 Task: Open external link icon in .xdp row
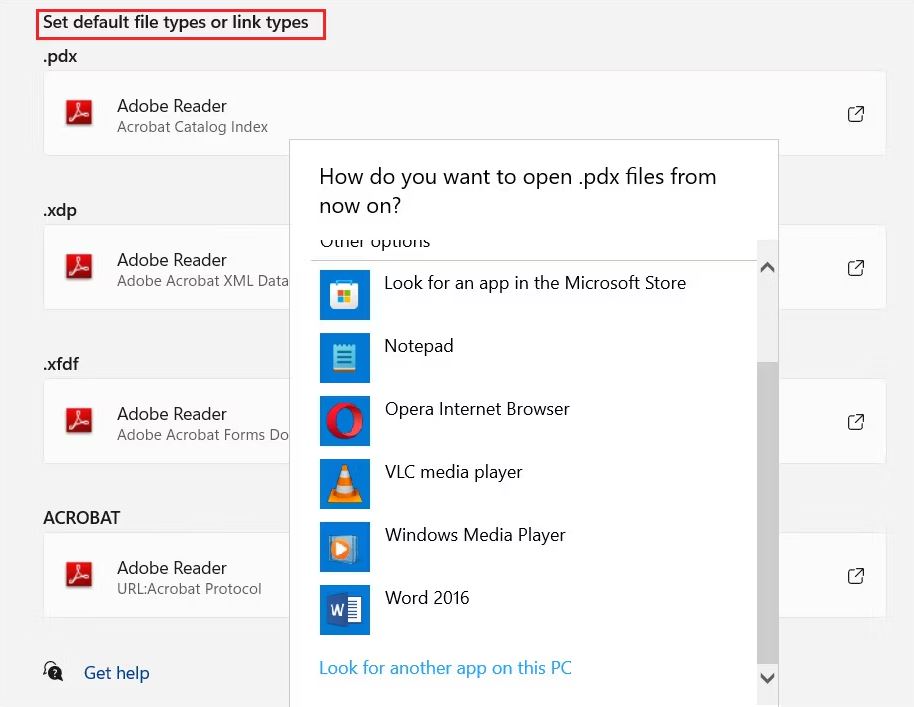pyautogui.click(x=855, y=268)
